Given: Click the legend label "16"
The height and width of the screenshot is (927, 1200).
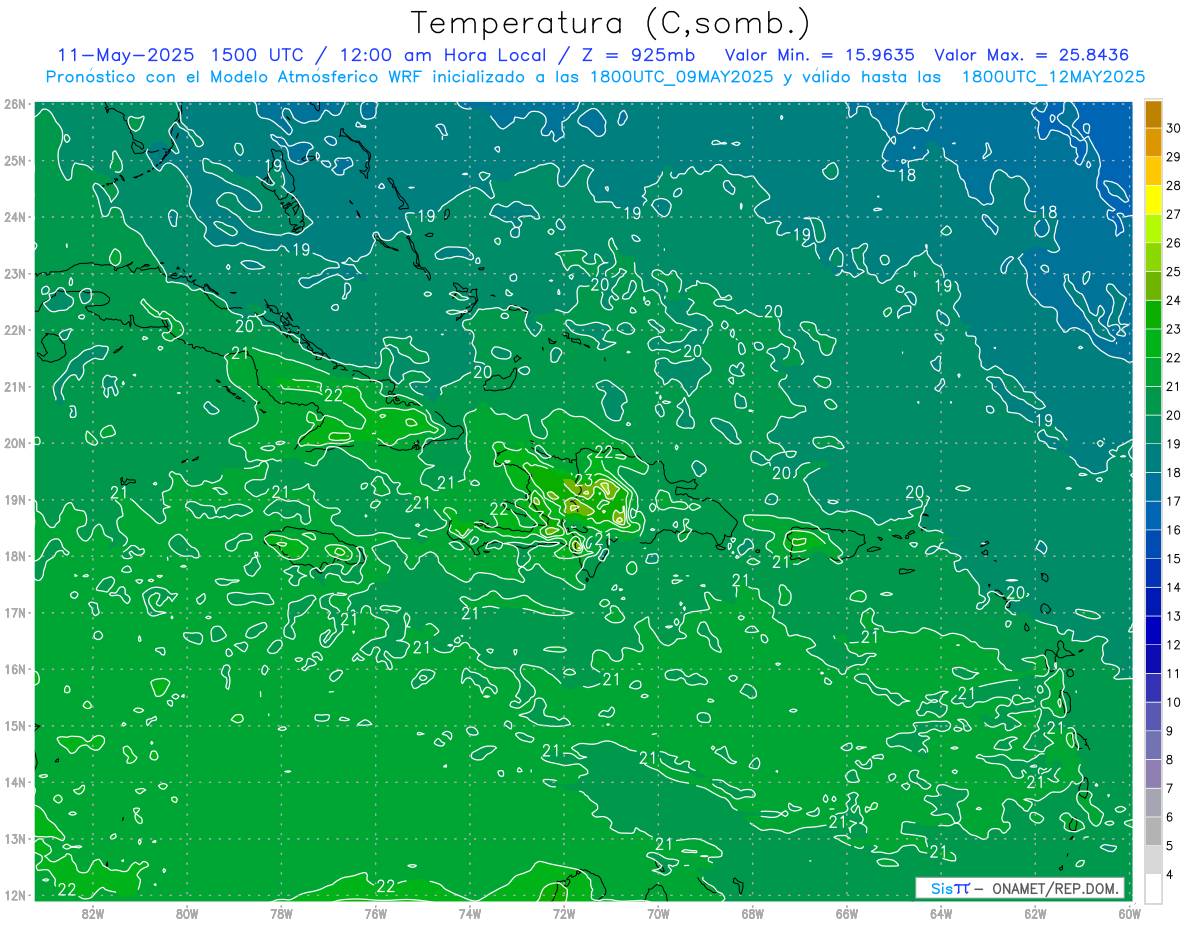Looking at the screenshot, I should point(1174,530).
